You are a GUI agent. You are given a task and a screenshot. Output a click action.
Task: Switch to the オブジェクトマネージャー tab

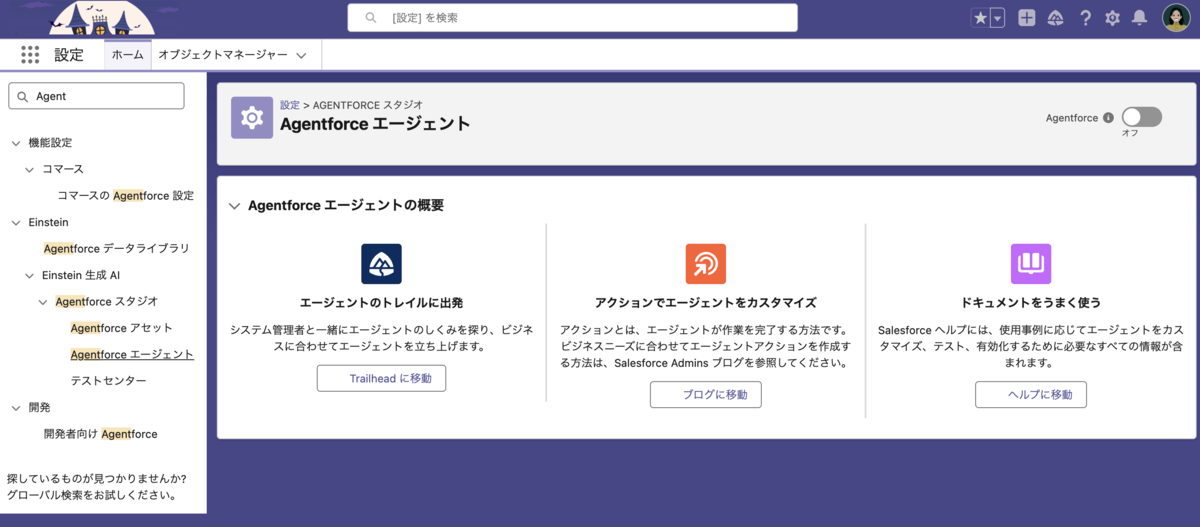[222, 55]
